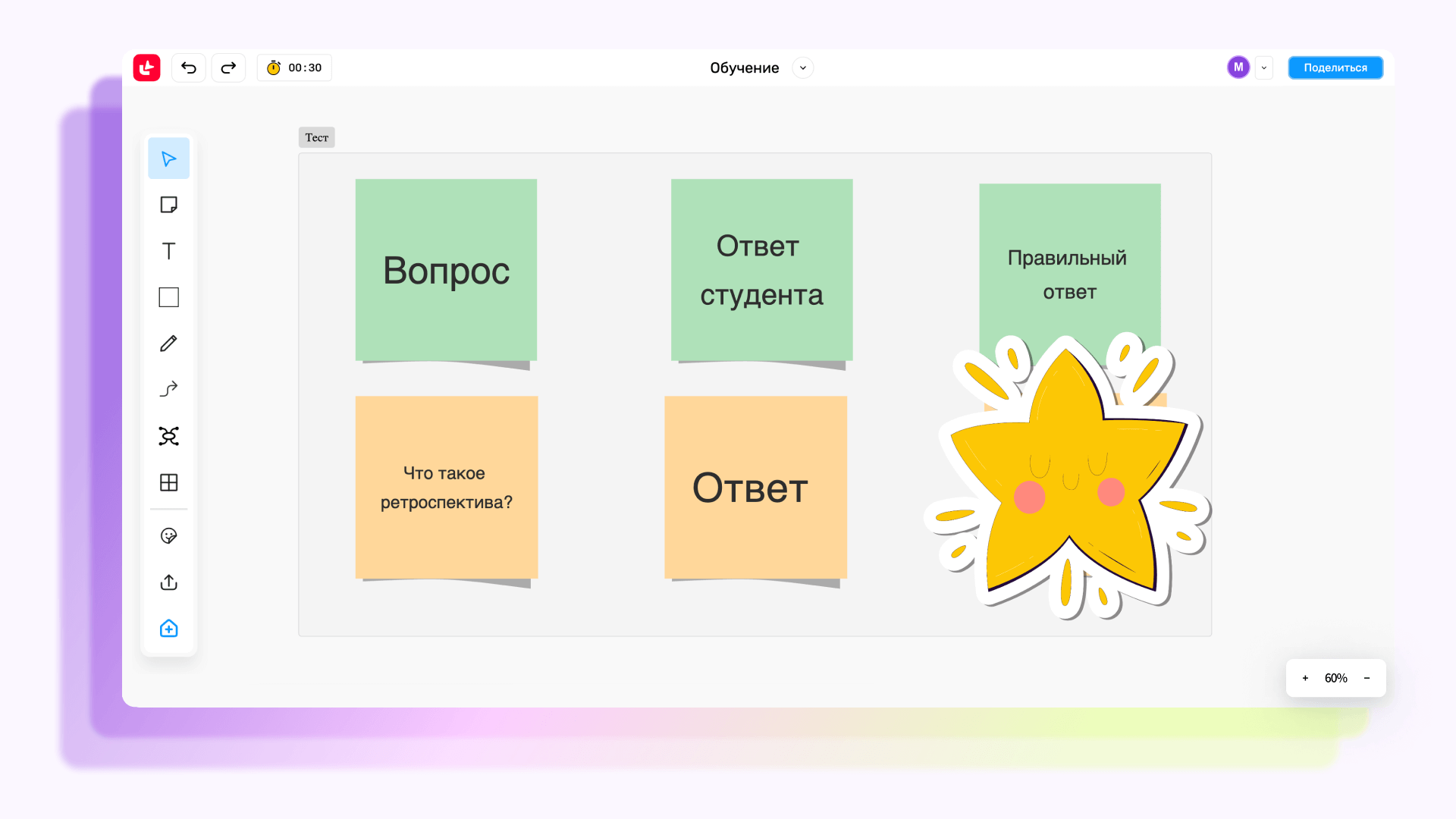Click the redo arrow button
Screen dimensions: 1456x819
(228, 68)
